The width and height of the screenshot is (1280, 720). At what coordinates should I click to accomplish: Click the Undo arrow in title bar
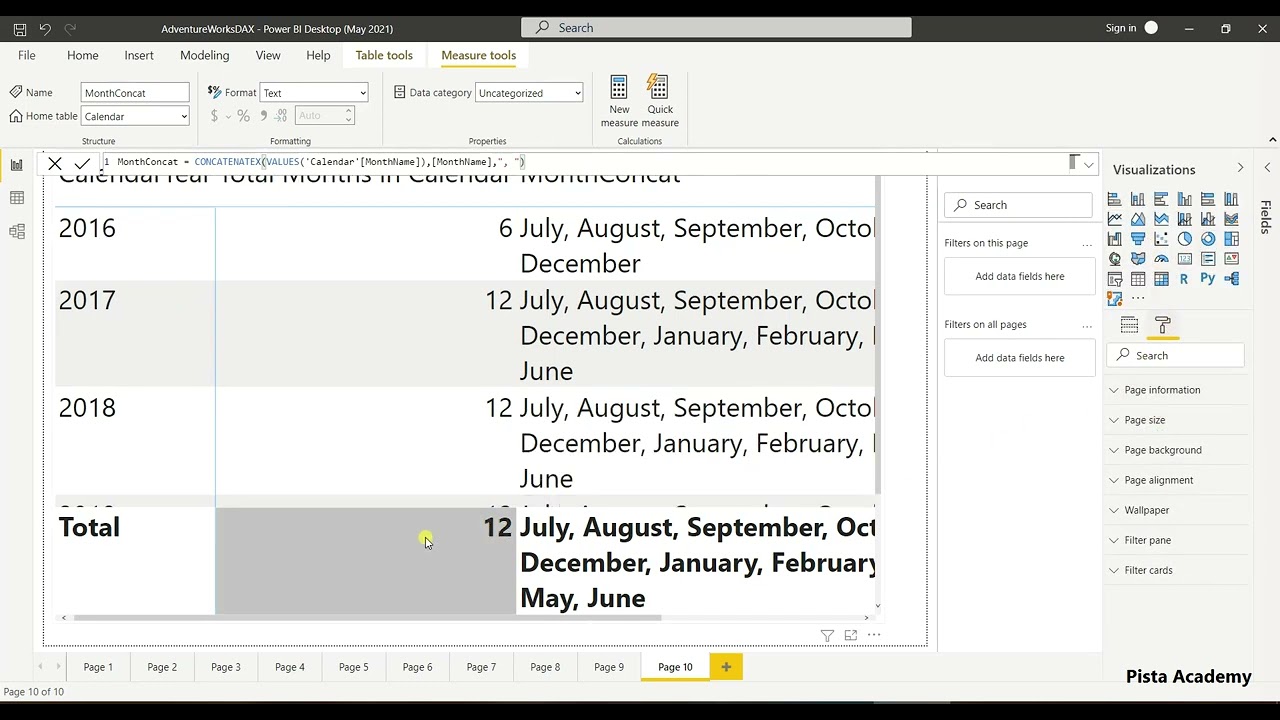pyautogui.click(x=45, y=29)
